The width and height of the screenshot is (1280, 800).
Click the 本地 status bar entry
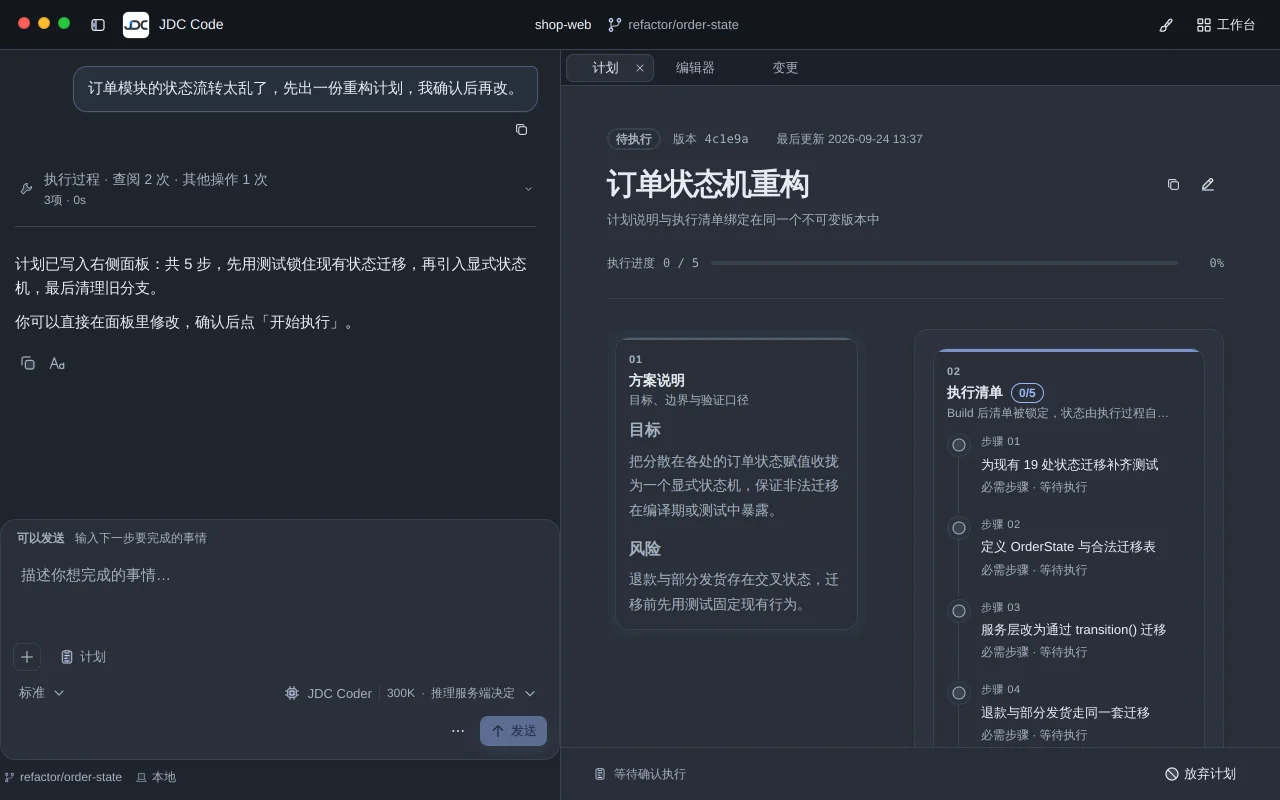(x=156, y=777)
